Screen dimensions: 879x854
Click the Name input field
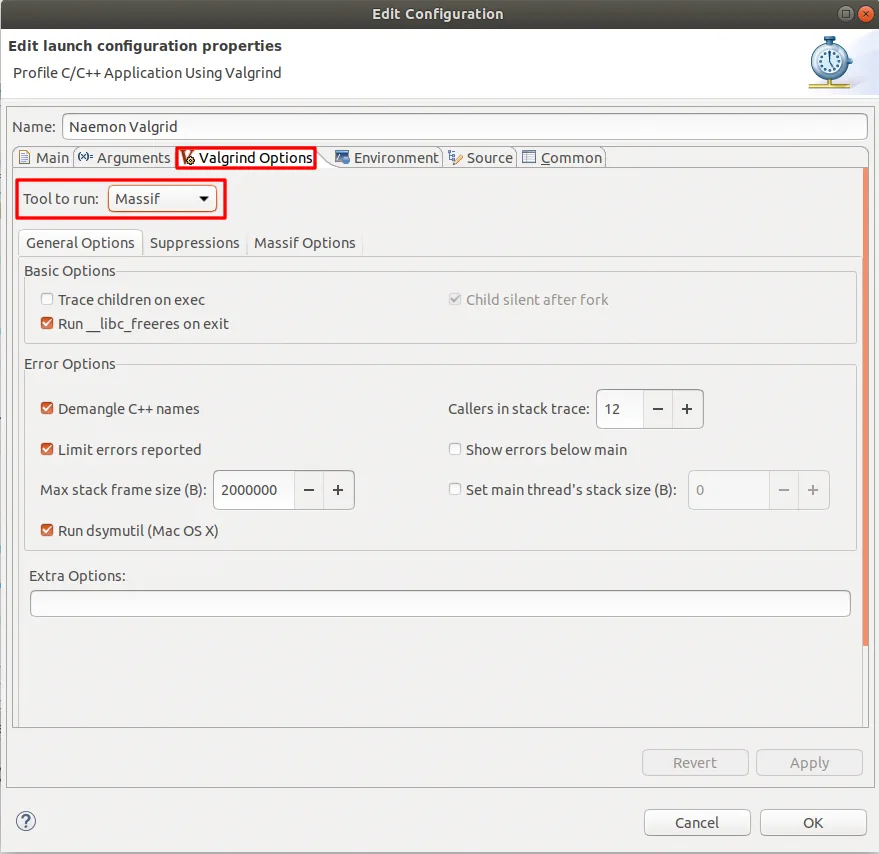(465, 127)
